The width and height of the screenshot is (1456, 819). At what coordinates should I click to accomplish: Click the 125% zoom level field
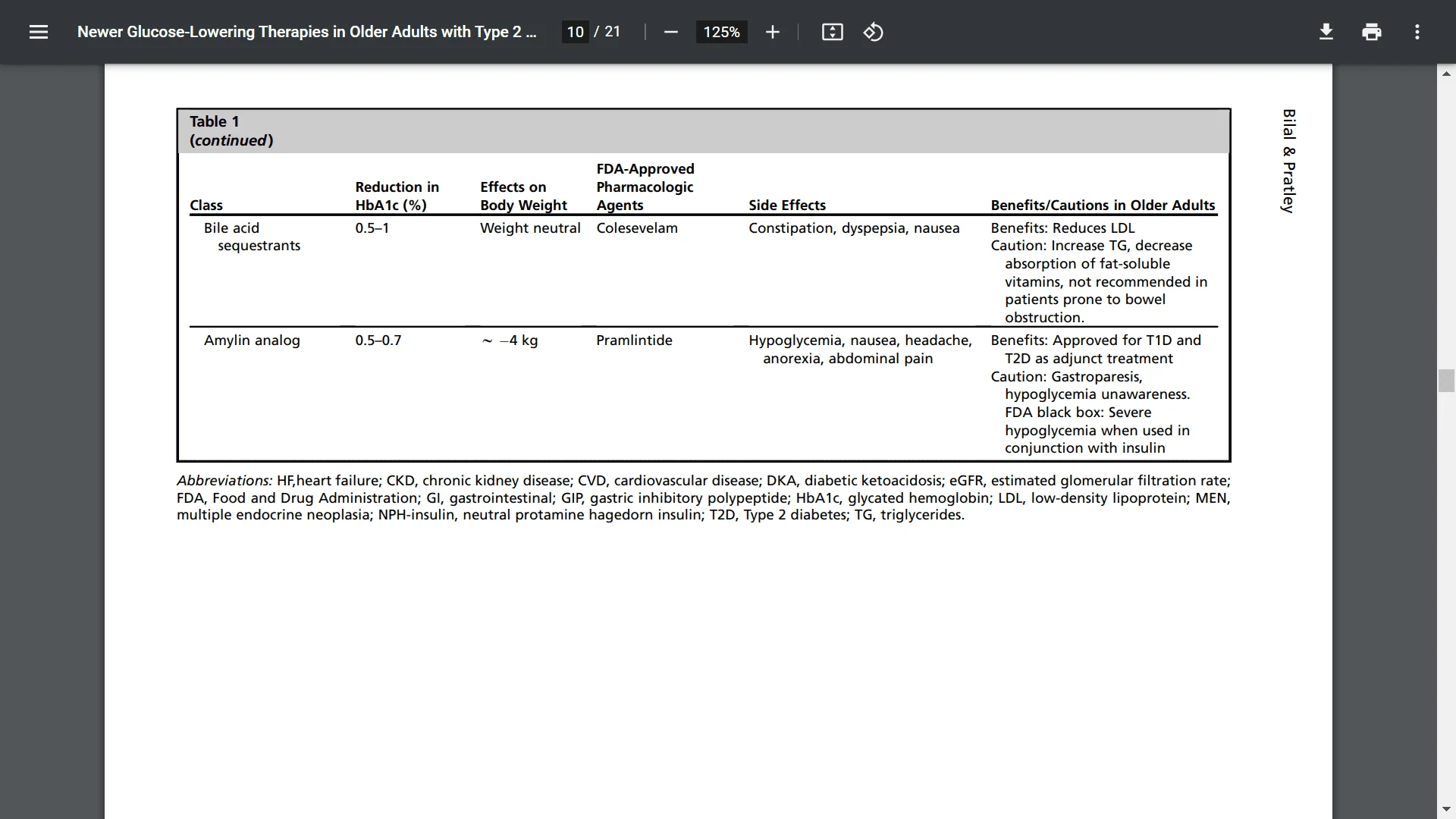721,32
